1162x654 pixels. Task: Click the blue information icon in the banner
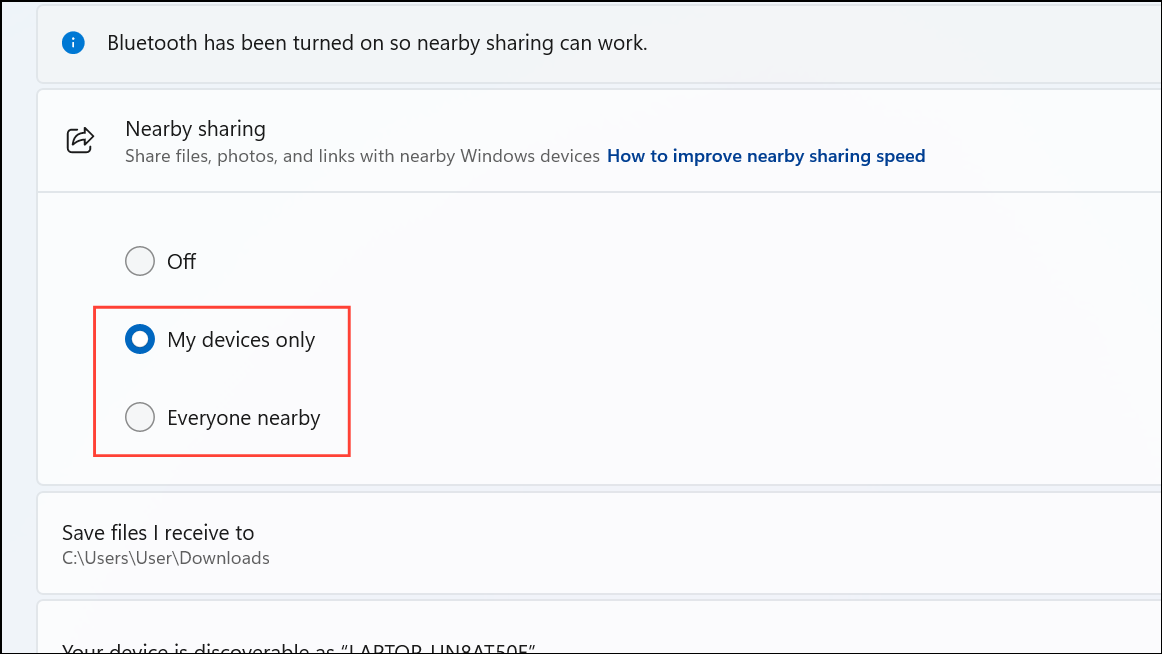point(73,42)
